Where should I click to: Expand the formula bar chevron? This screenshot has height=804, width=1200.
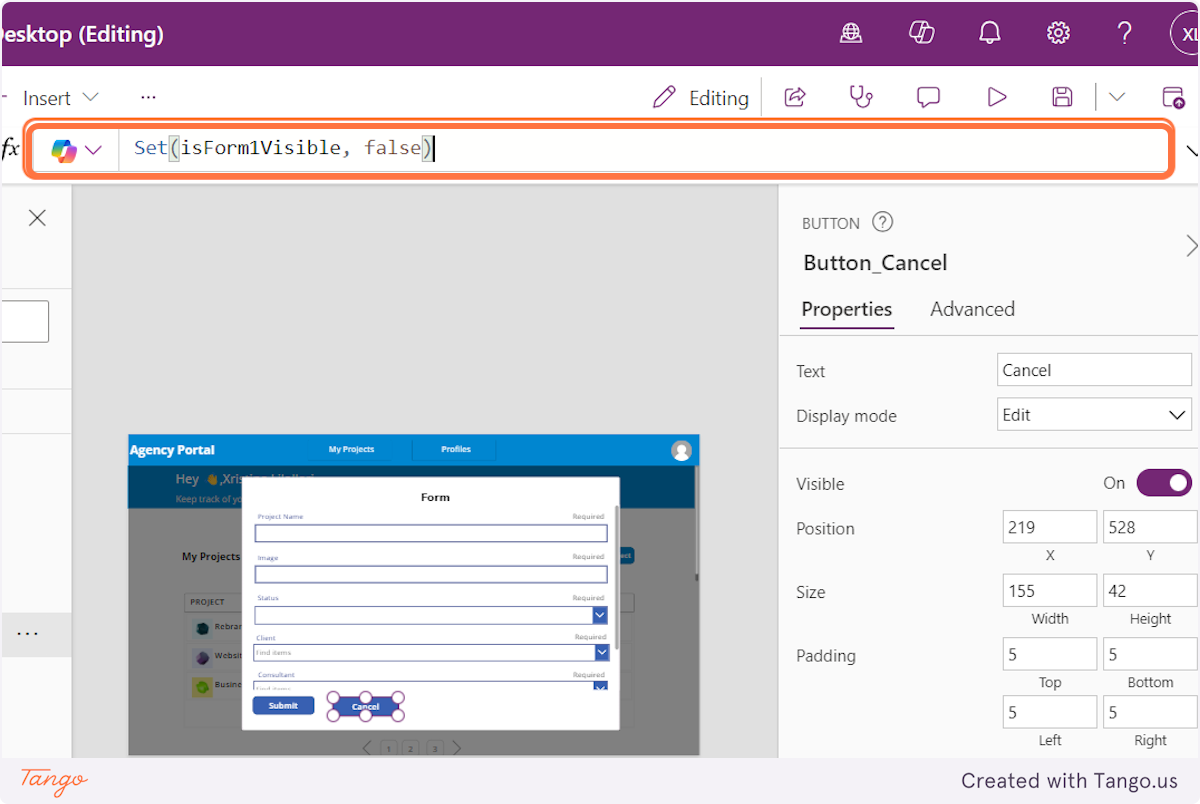point(1192,151)
